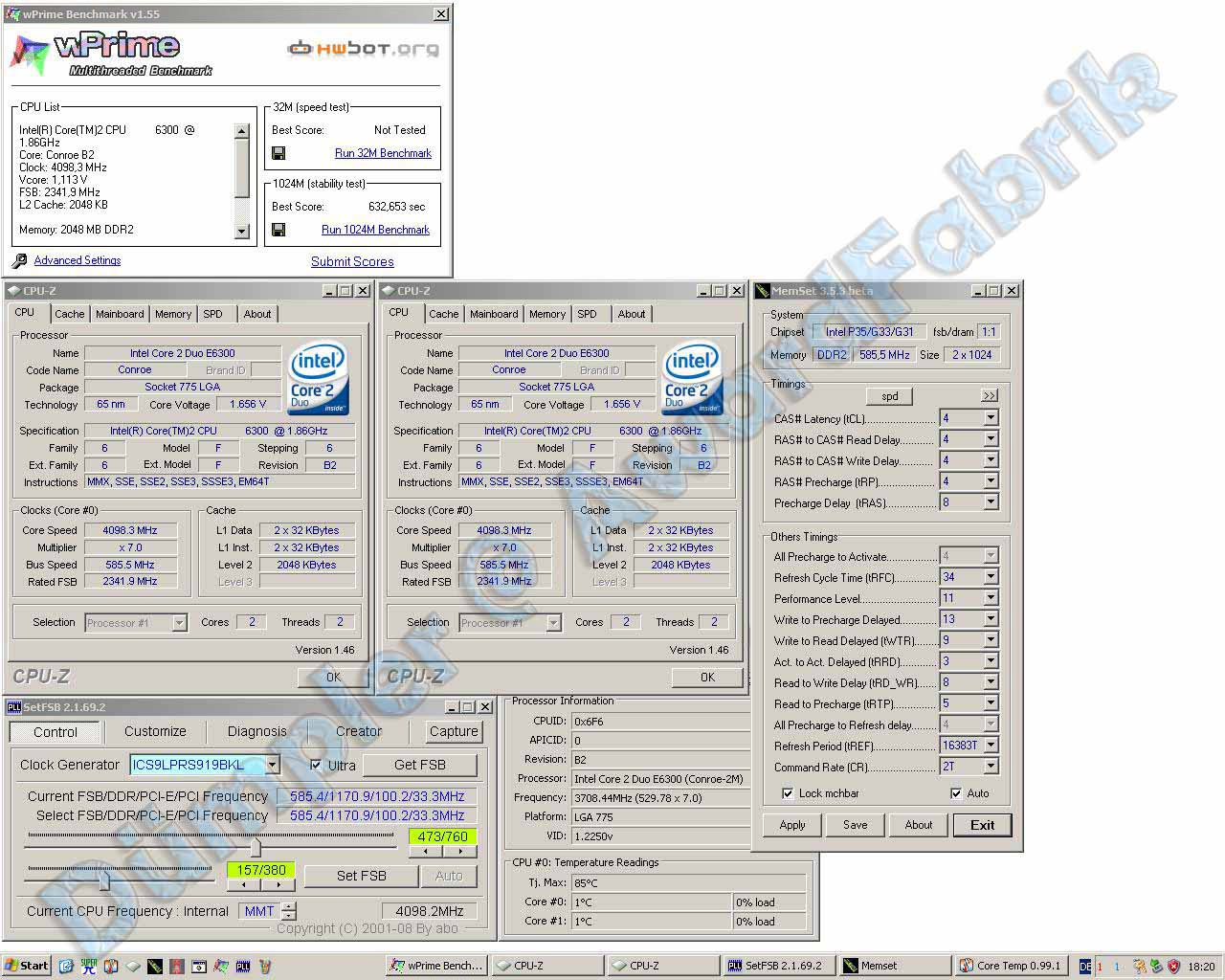This screenshot has width=1225, height=980.
Task: Open Cache tab in left CPU-Z window
Action: click(x=69, y=314)
